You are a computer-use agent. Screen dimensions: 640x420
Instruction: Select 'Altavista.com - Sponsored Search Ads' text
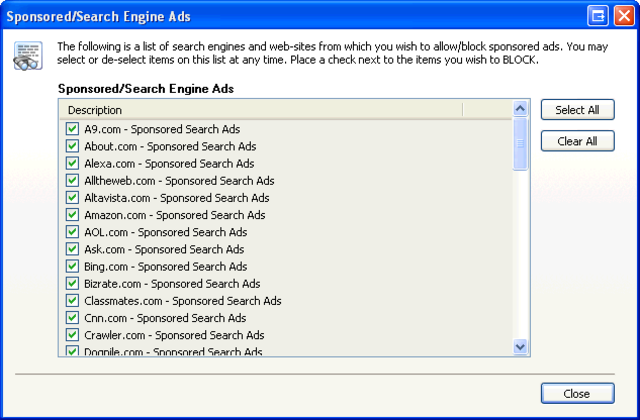coord(177,198)
